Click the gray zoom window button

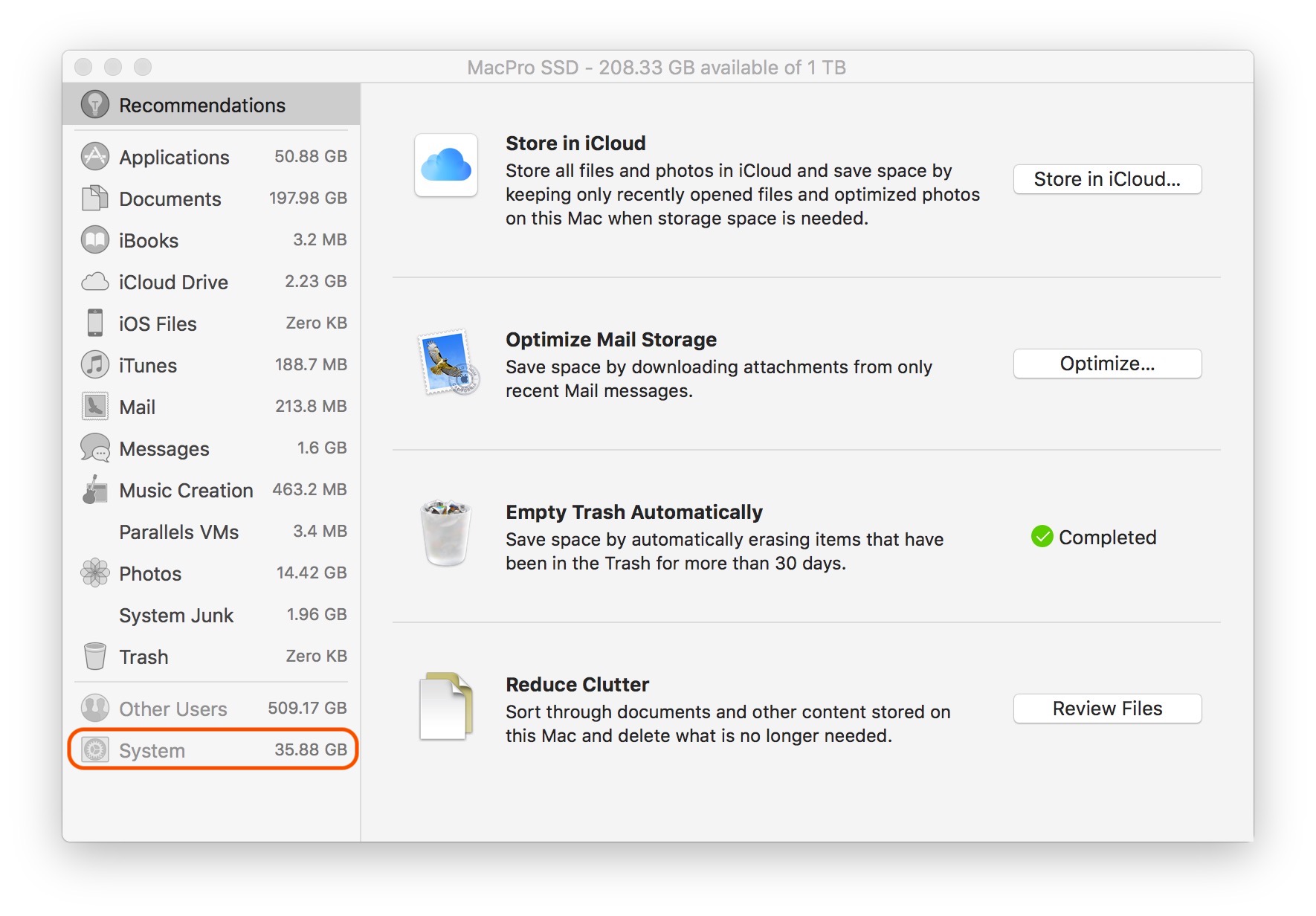(143, 67)
